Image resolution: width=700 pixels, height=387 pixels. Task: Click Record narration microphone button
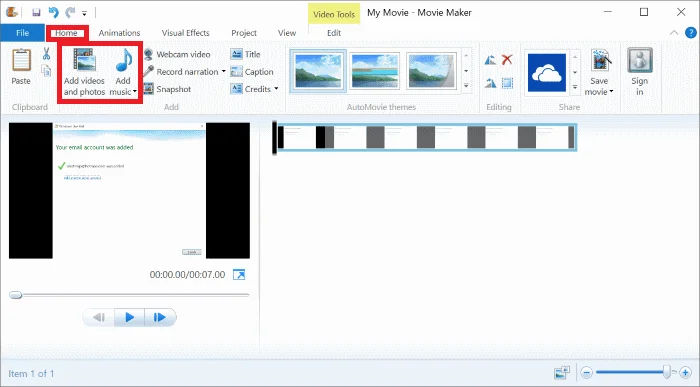click(181, 71)
